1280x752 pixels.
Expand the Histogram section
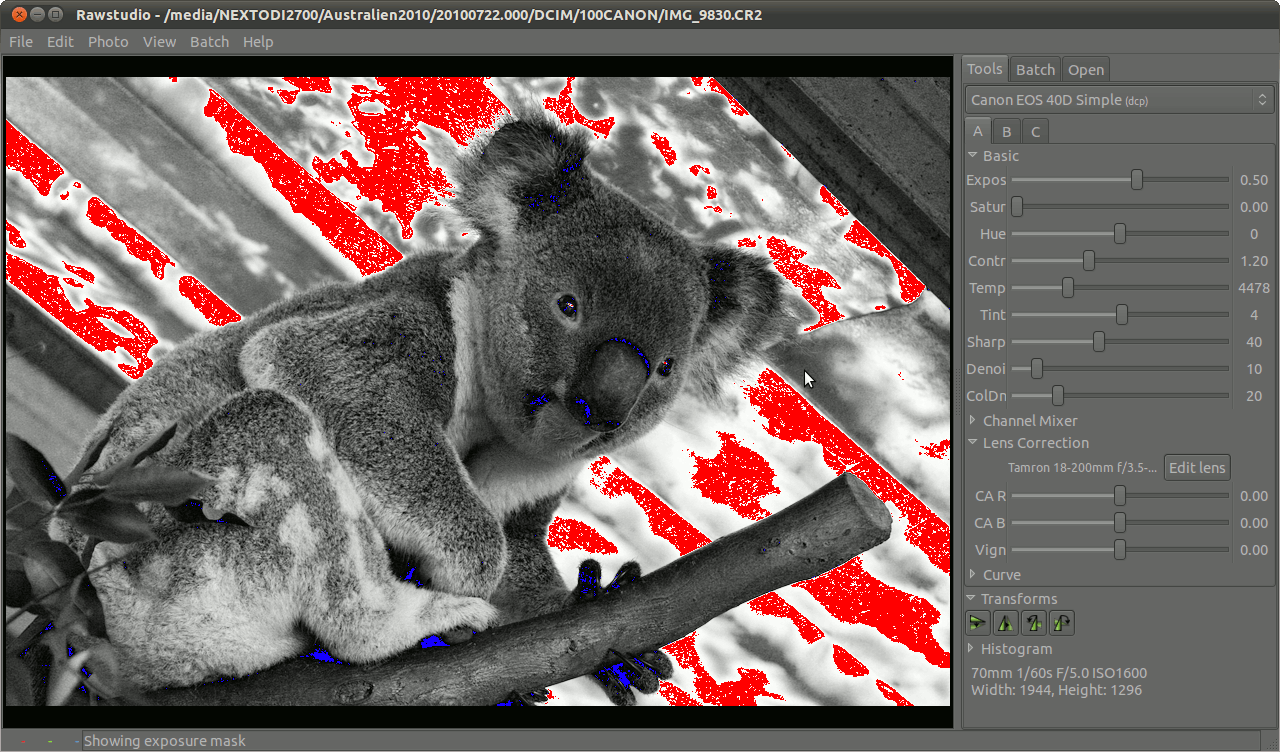(1010, 649)
